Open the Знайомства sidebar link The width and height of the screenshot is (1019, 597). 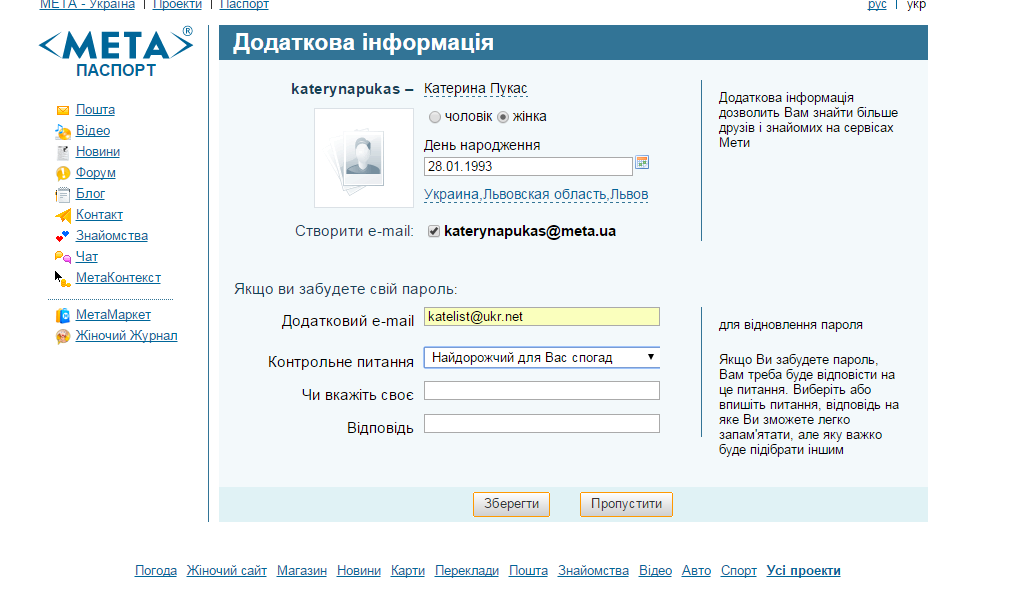(112, 236)
